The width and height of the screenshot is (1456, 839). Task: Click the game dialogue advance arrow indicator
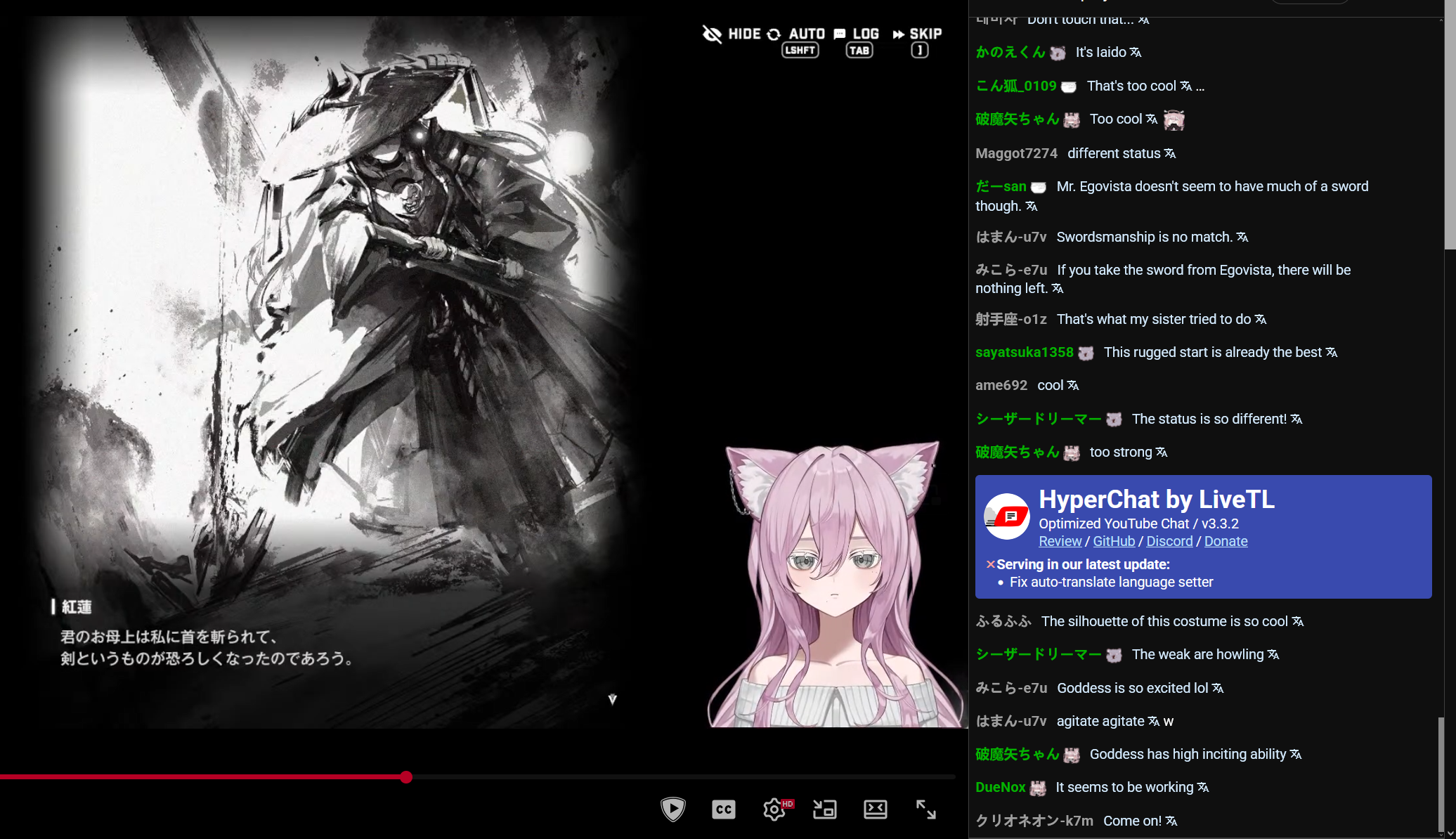[612, 699]
